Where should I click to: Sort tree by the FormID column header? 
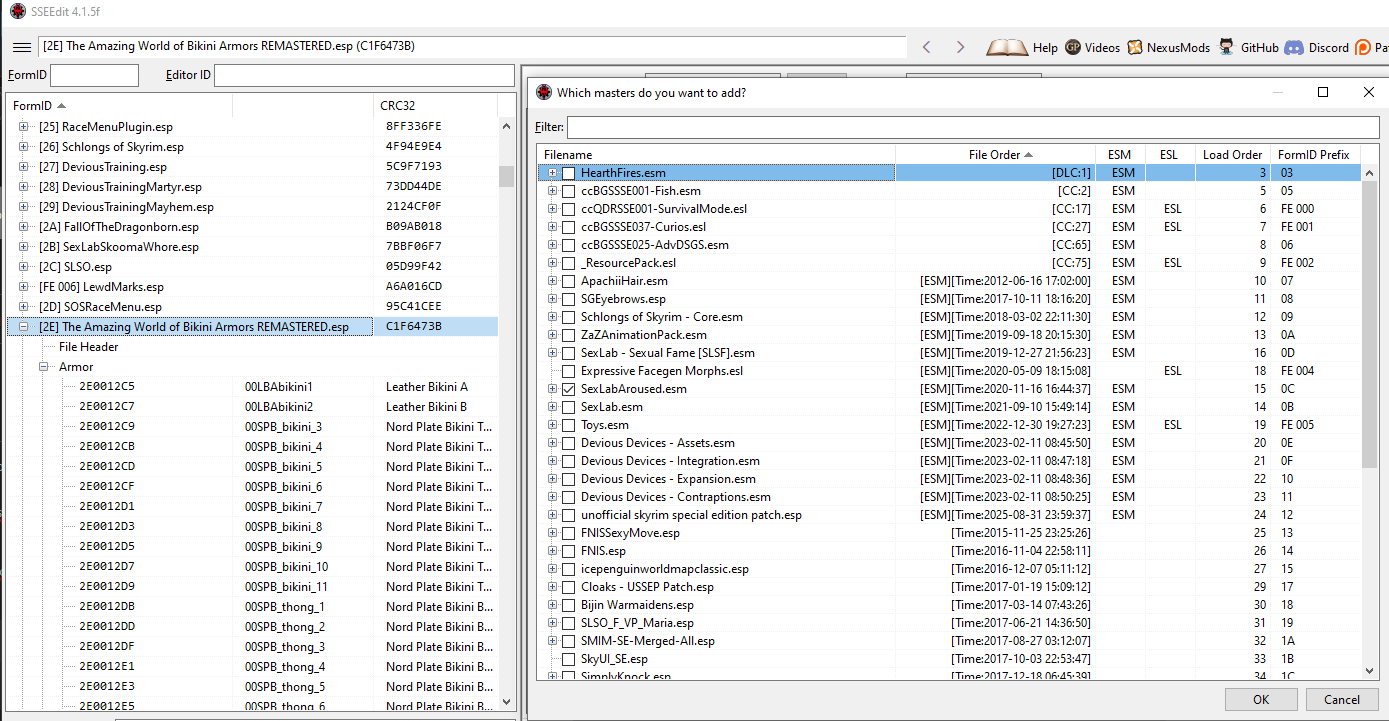[120, 106]
